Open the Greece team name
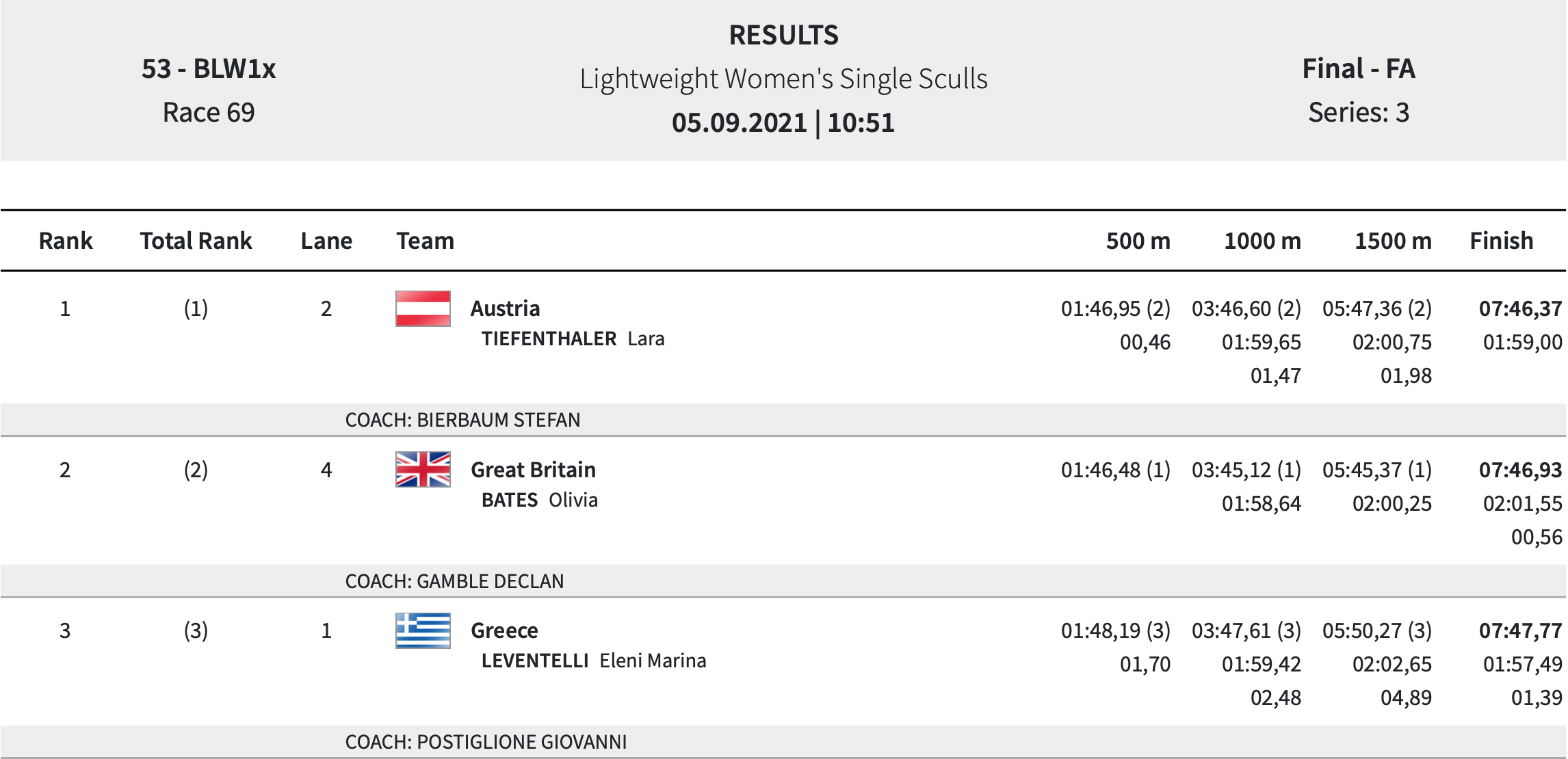Viewport: 1568px width, 759px height. click(504, 630)
